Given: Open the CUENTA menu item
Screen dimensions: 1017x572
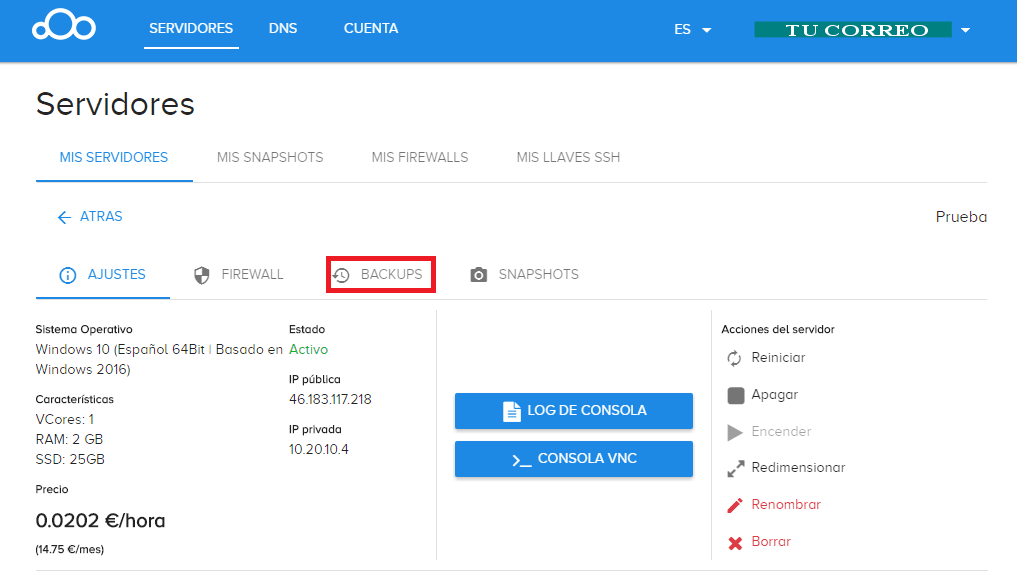Looking at the screenshot, I should point(371,29).
